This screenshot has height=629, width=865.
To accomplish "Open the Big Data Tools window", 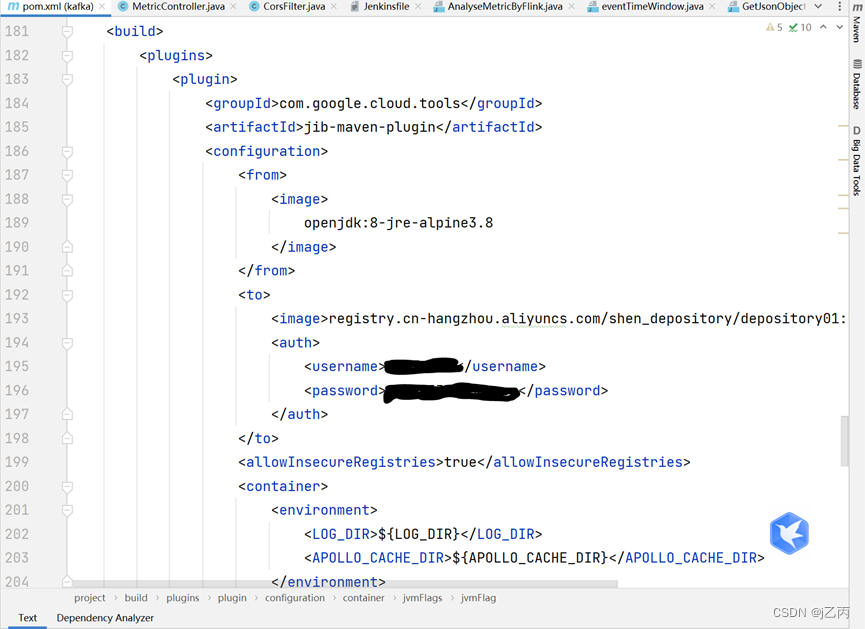I will point(857,161).
